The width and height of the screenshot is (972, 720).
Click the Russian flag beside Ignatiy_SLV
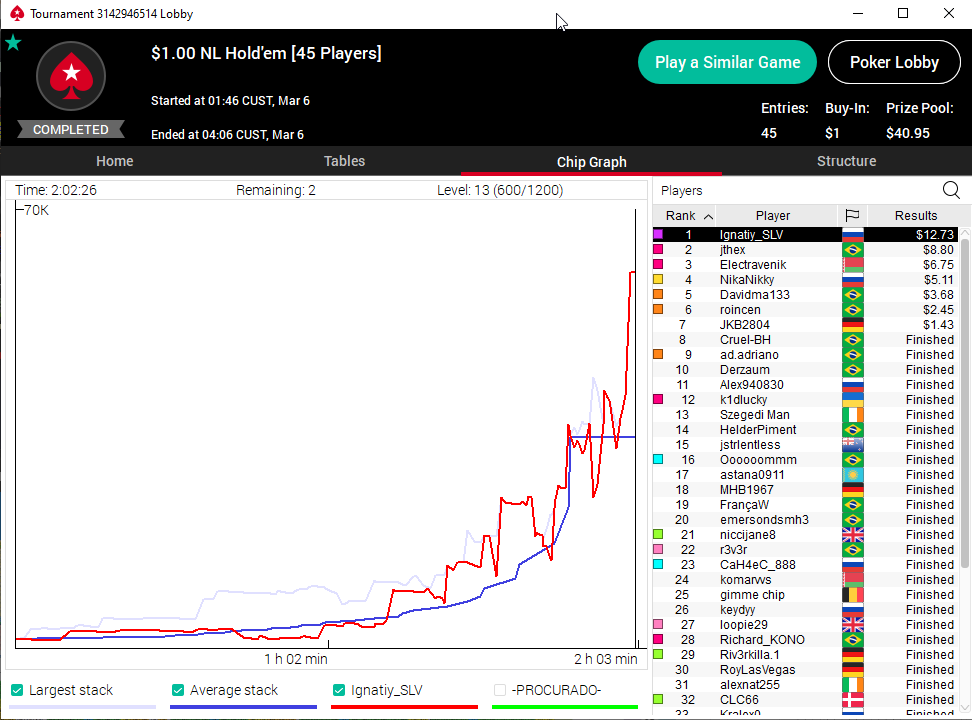(x=853, y=234)
